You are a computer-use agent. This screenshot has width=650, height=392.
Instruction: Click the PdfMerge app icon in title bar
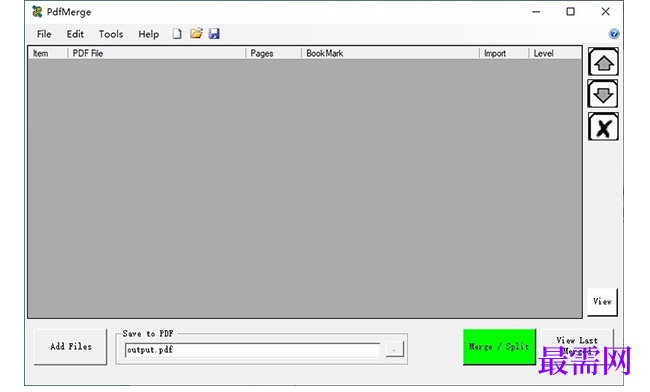tap(37, 12)
